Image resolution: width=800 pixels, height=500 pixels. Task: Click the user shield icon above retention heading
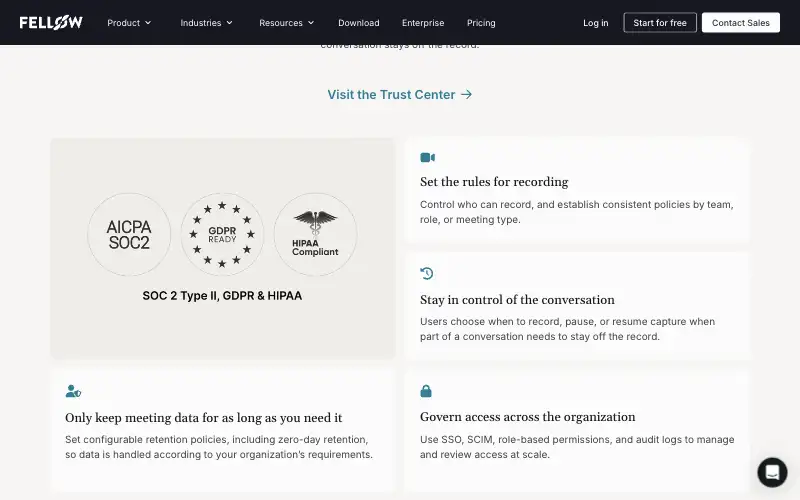pos(73,391)
